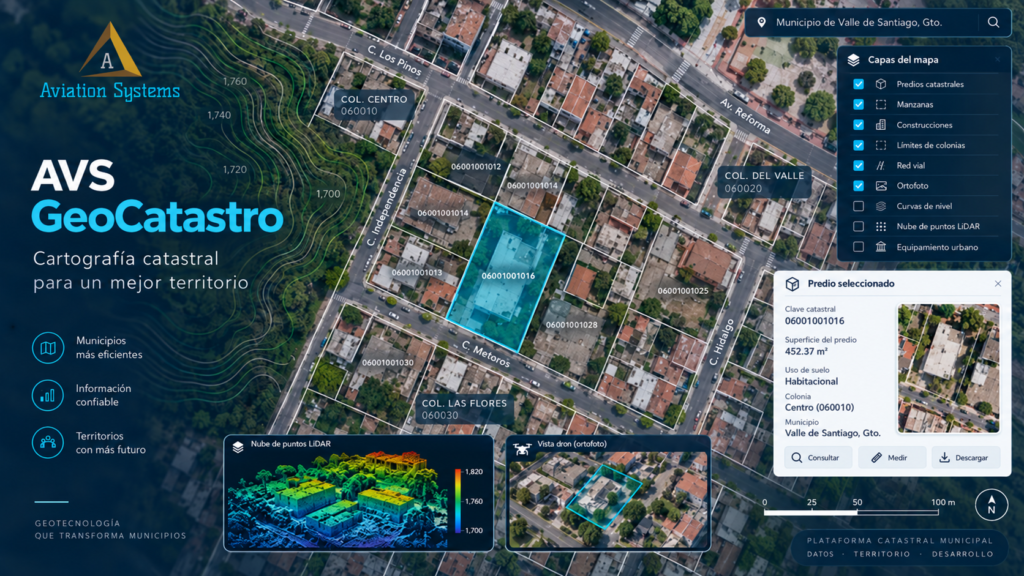The image size is (1024, 576).
Task: Click the Municipios más eficientes map icon
Action: [x=48, y=347]
